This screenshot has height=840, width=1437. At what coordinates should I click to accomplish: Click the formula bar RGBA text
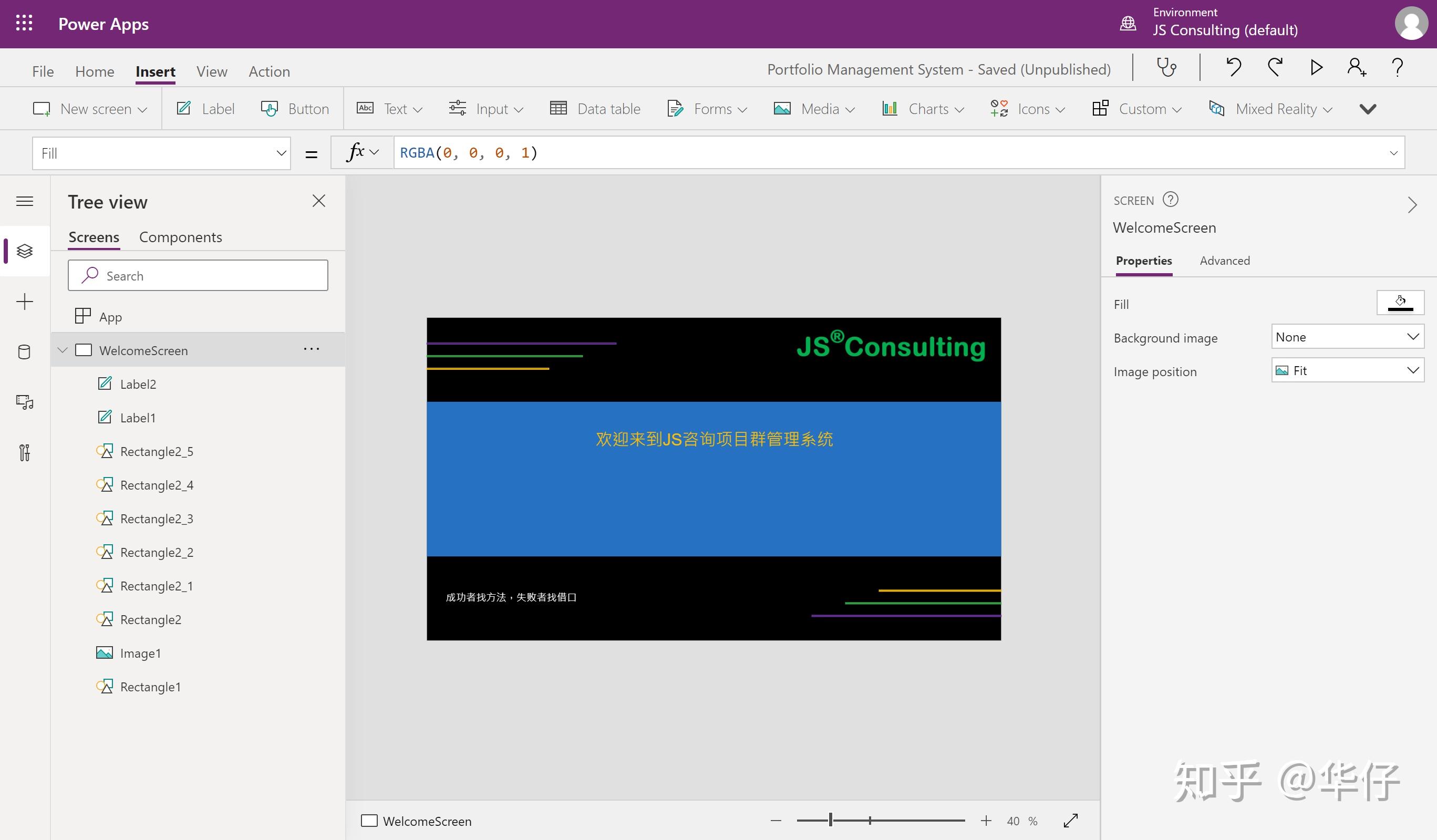pyautogui.click(x=468, y=153)
